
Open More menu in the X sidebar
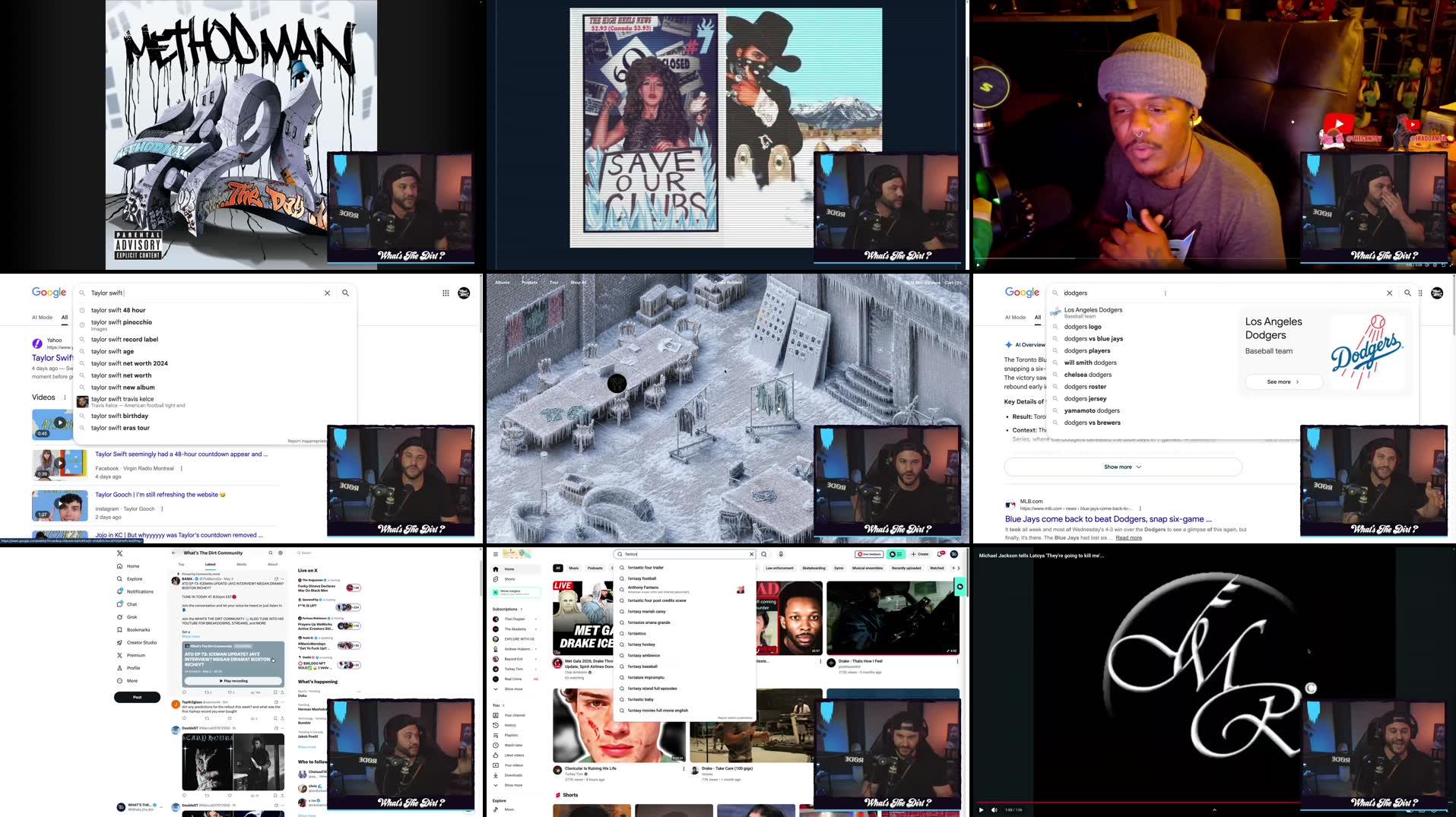[x=128, y=681]
